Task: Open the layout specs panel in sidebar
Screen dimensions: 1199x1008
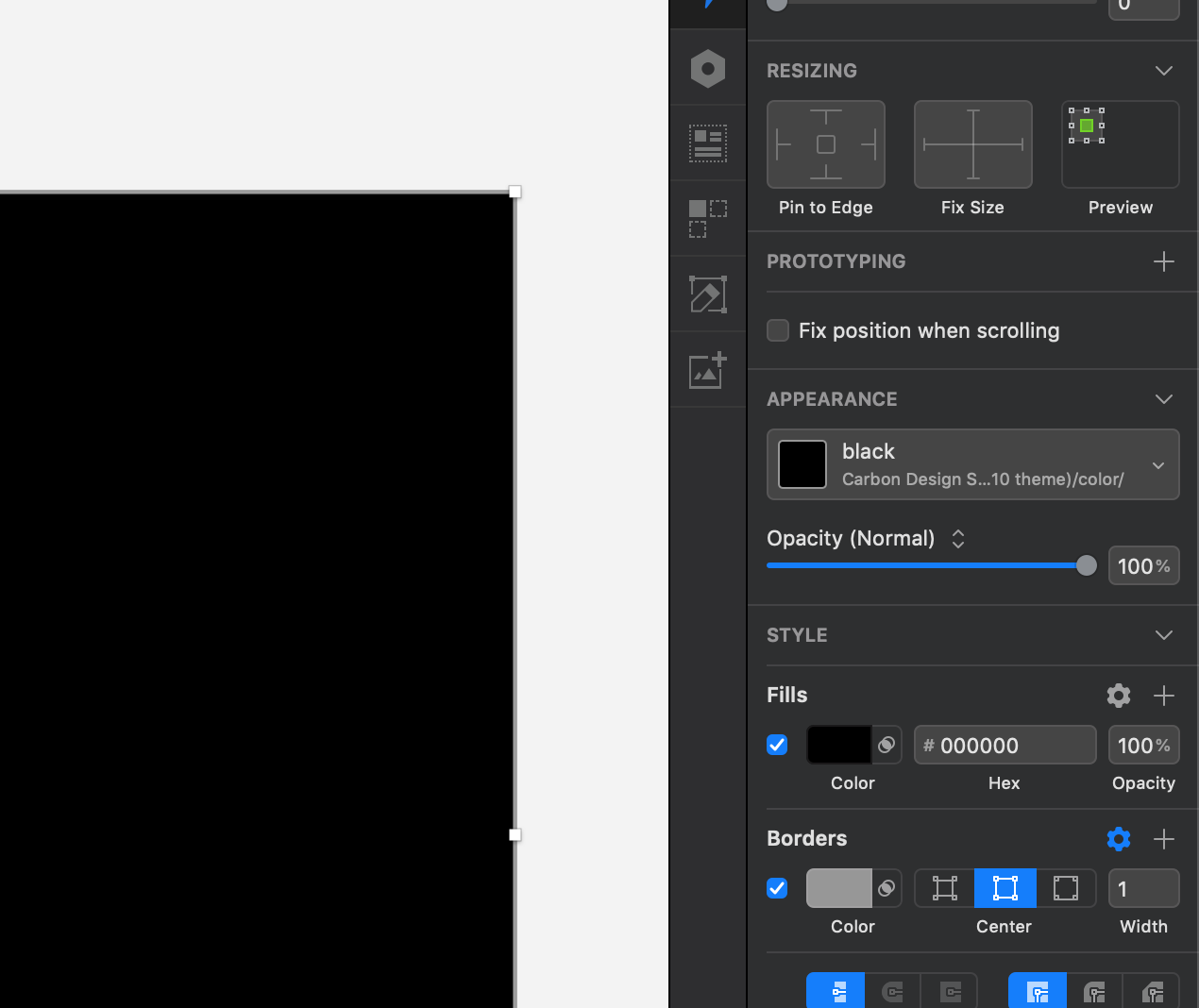Action: [707, 143]
